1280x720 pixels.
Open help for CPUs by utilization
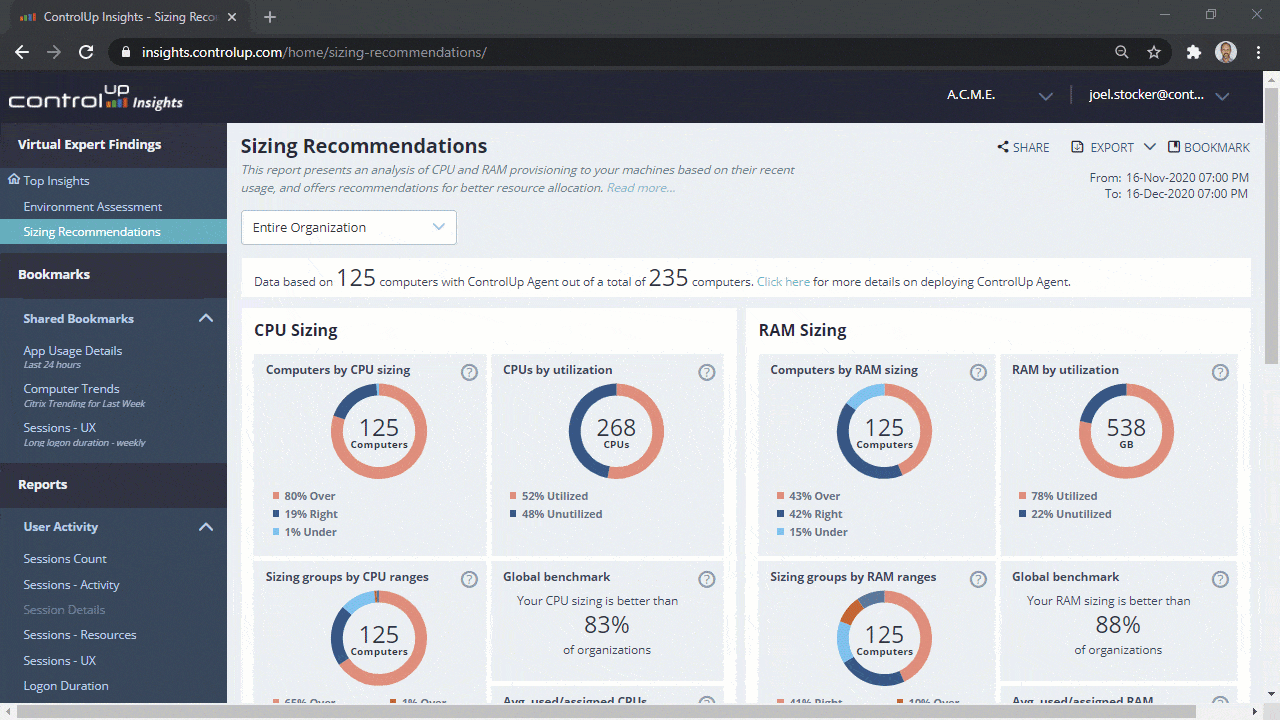pyautogui.click(x=706, y=372)
